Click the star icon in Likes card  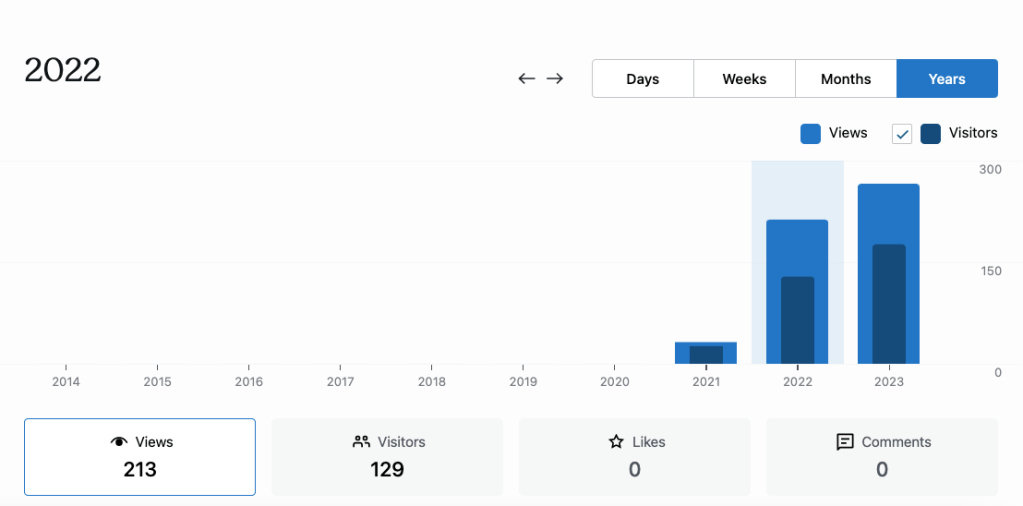616,442
